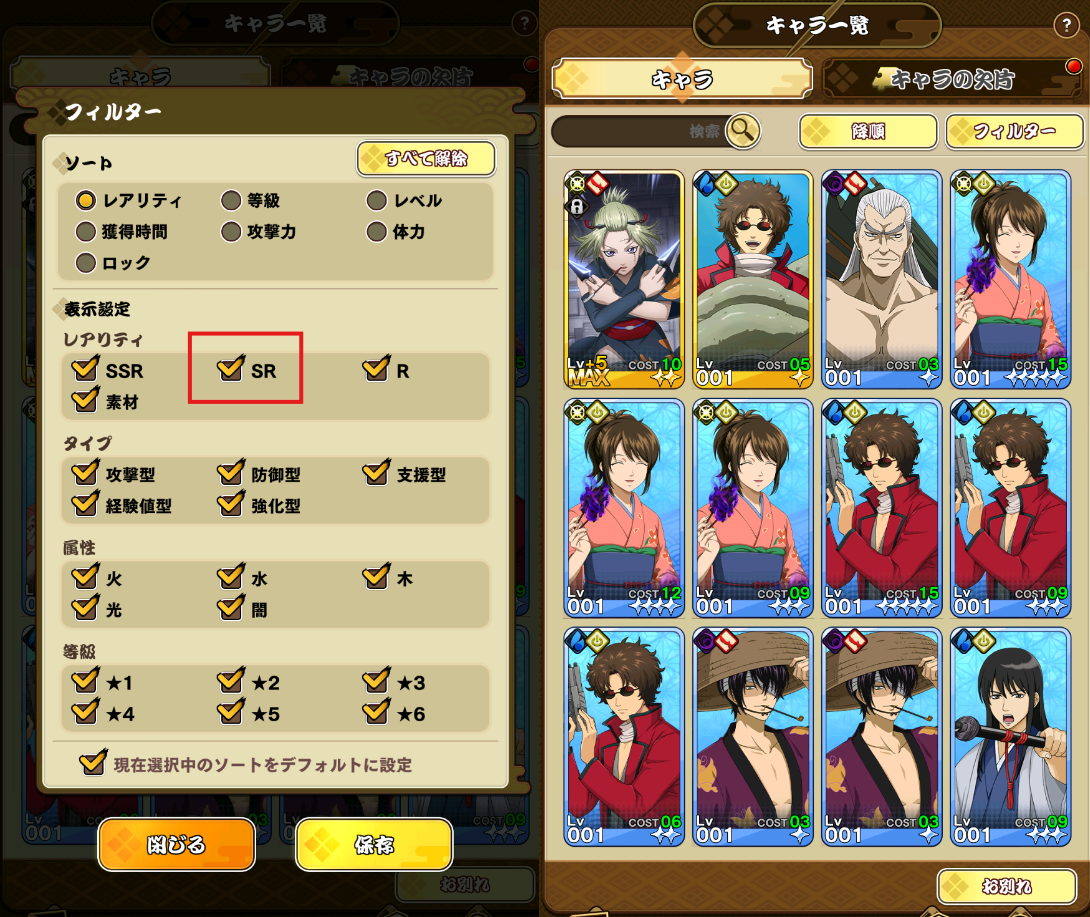Click the 閉じる close button
This screenshot has height=917, width=1090.
click(176, 844)
